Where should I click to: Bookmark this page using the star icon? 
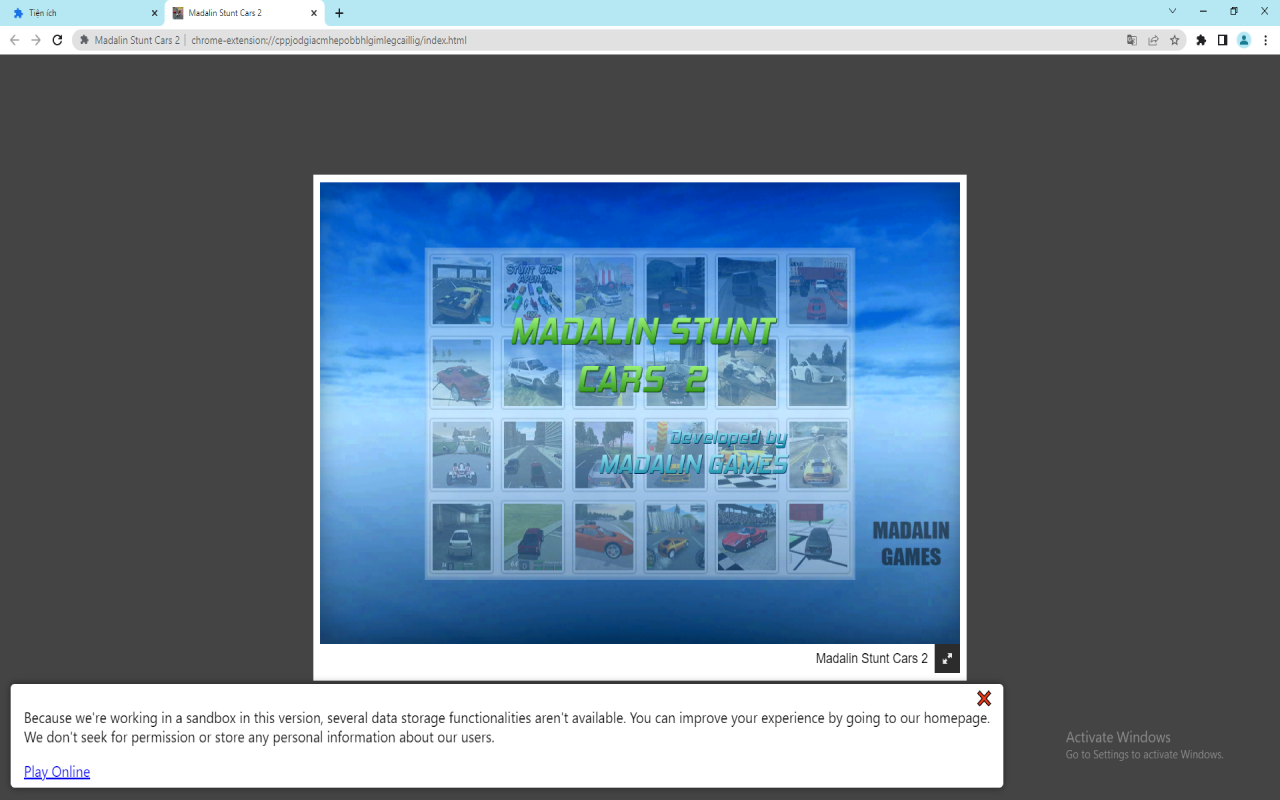coord(1174,40)
